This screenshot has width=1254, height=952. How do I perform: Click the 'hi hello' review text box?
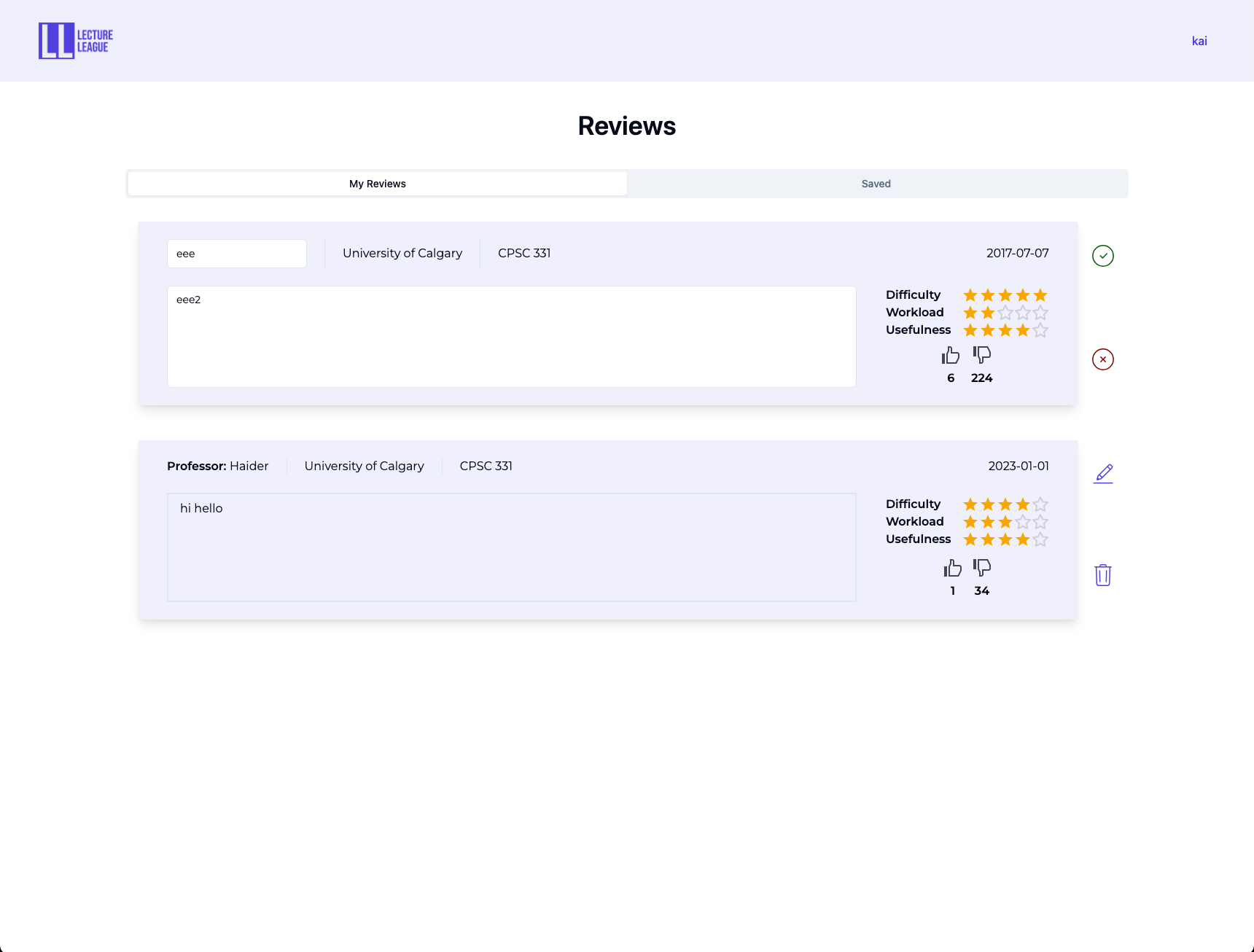tap(511, 547)
